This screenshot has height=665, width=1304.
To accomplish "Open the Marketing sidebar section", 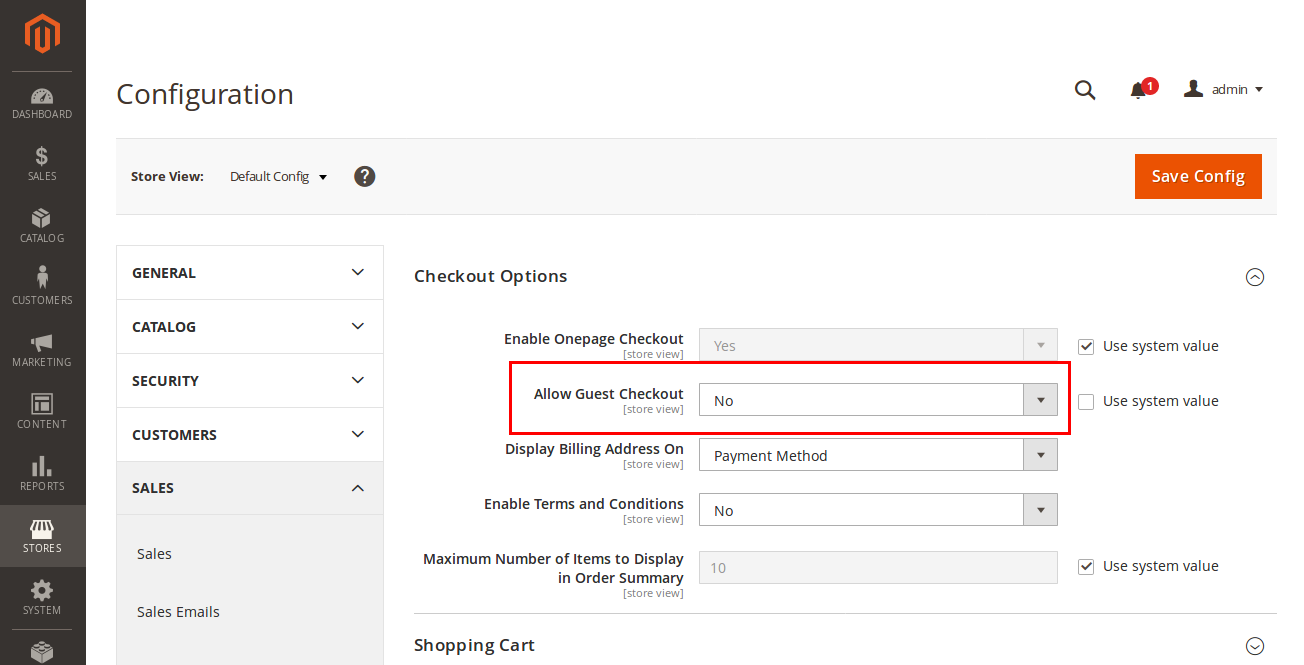I will (x=42, y=349).
